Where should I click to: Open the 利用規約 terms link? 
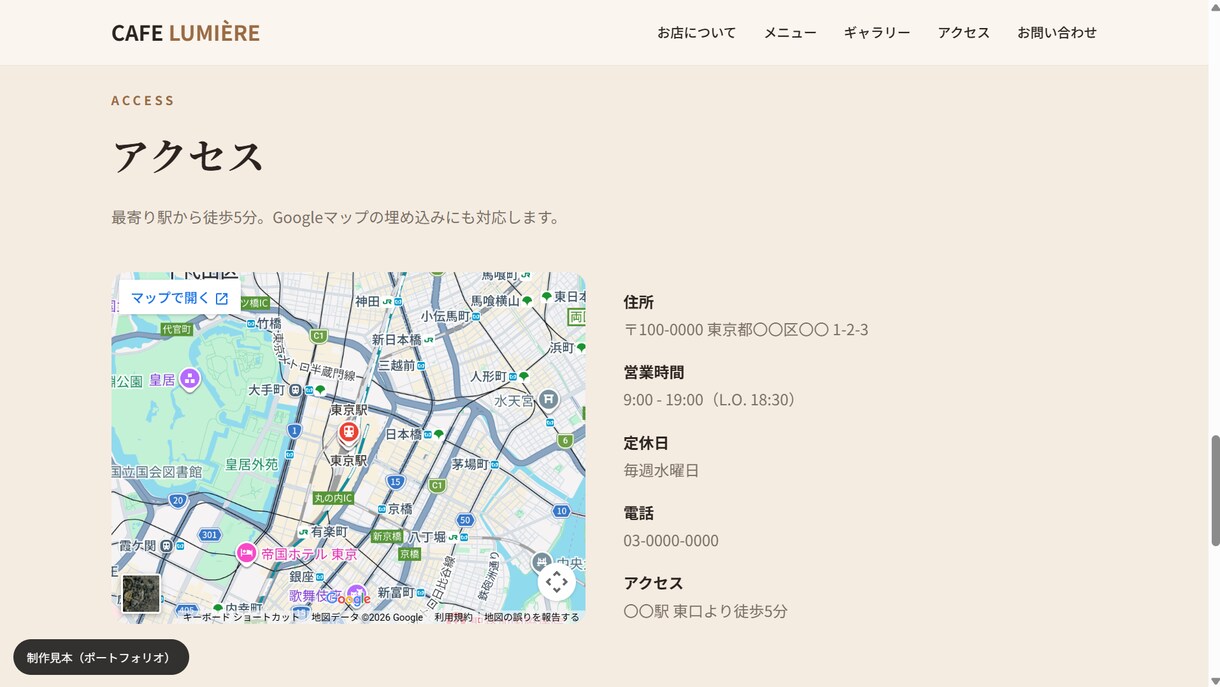point(453,617)
